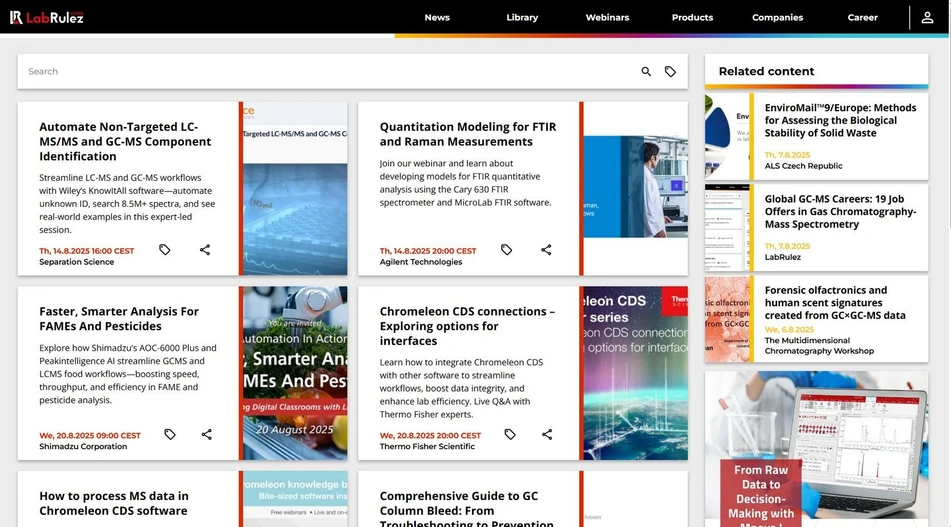The height and width of the screenshot is (527, 951).
Task: Open the Products menu item
Action: coord(692,18)
